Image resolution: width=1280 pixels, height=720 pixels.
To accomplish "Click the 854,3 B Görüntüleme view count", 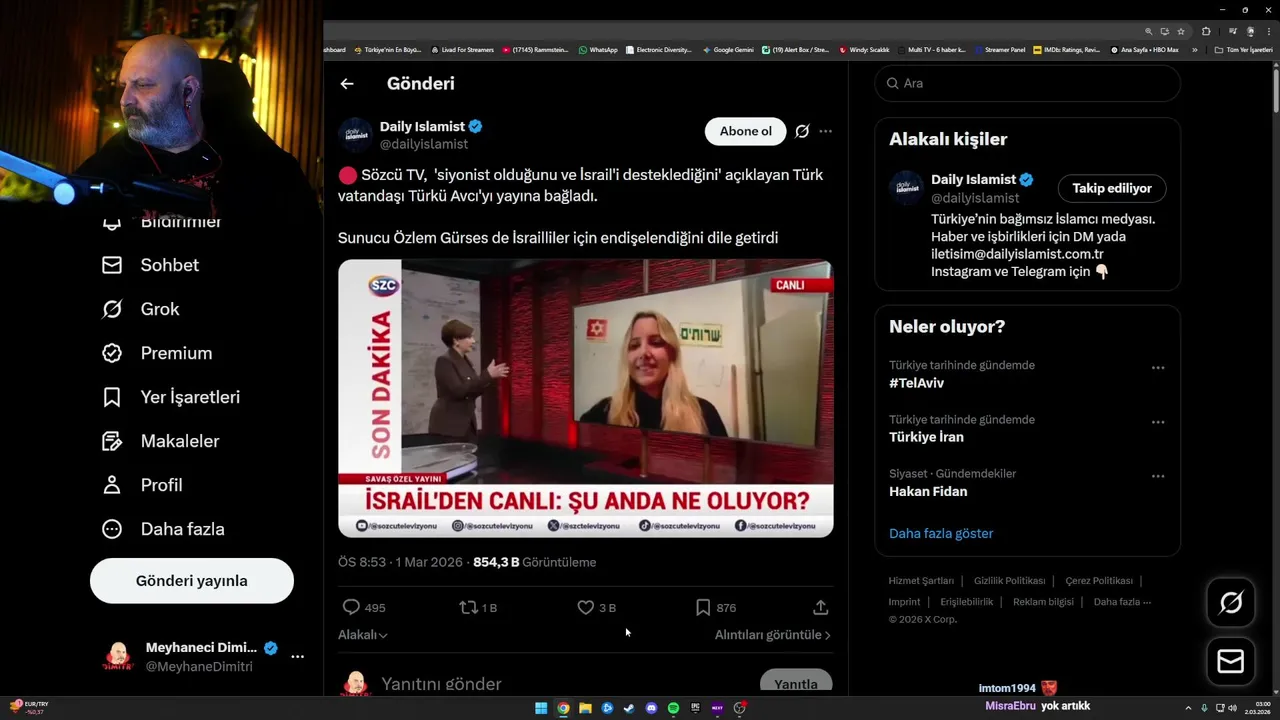I will (534, 562).
